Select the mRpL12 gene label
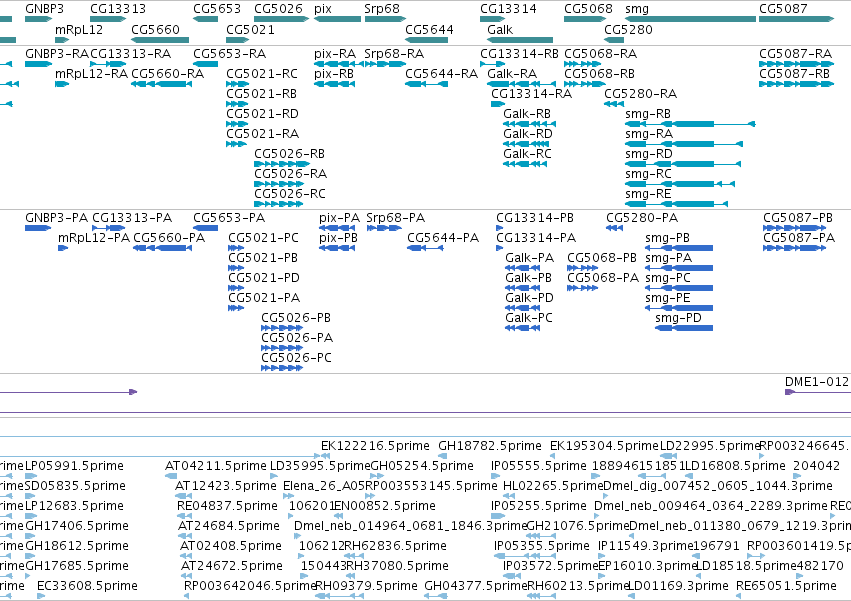851x601 pixels. (x=79, y=29)
